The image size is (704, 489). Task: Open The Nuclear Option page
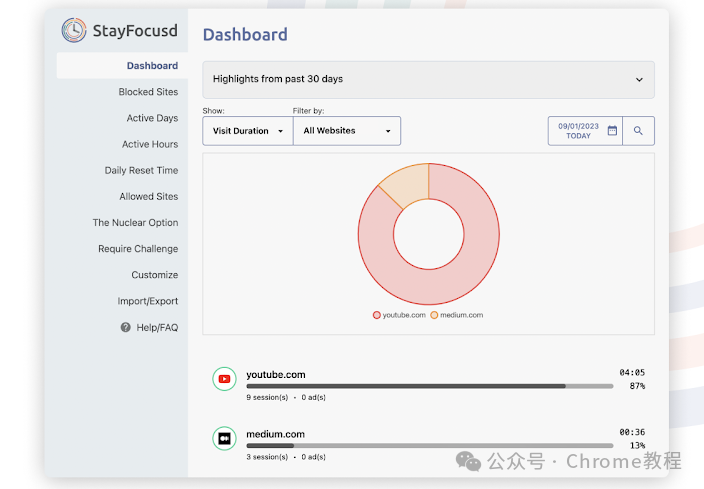click(135, 223)
